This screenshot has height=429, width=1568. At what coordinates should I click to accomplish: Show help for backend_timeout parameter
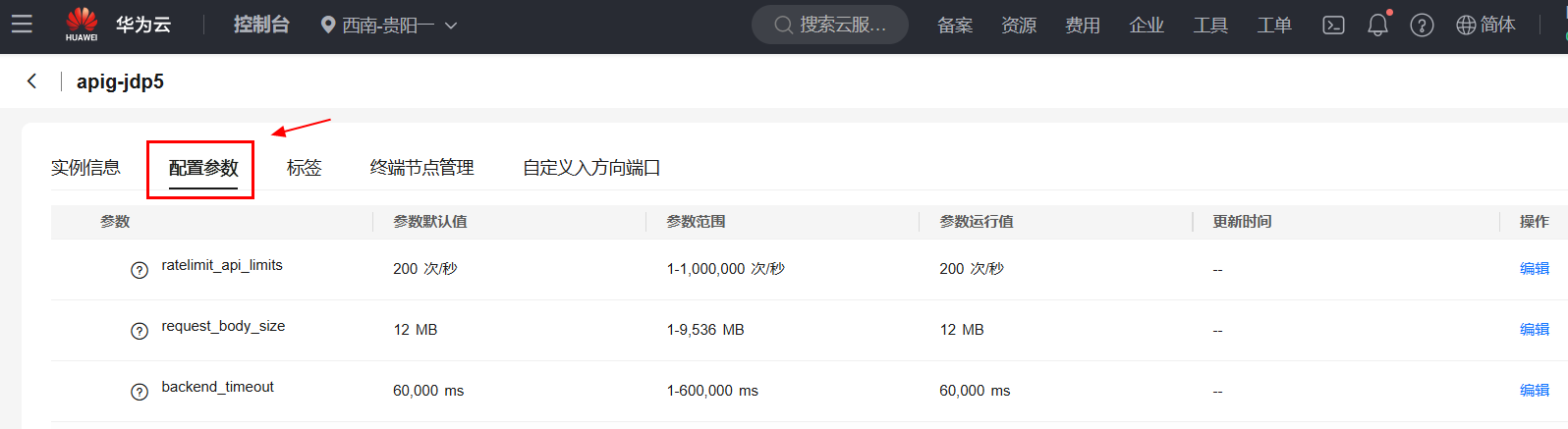[x=140, y=392]
